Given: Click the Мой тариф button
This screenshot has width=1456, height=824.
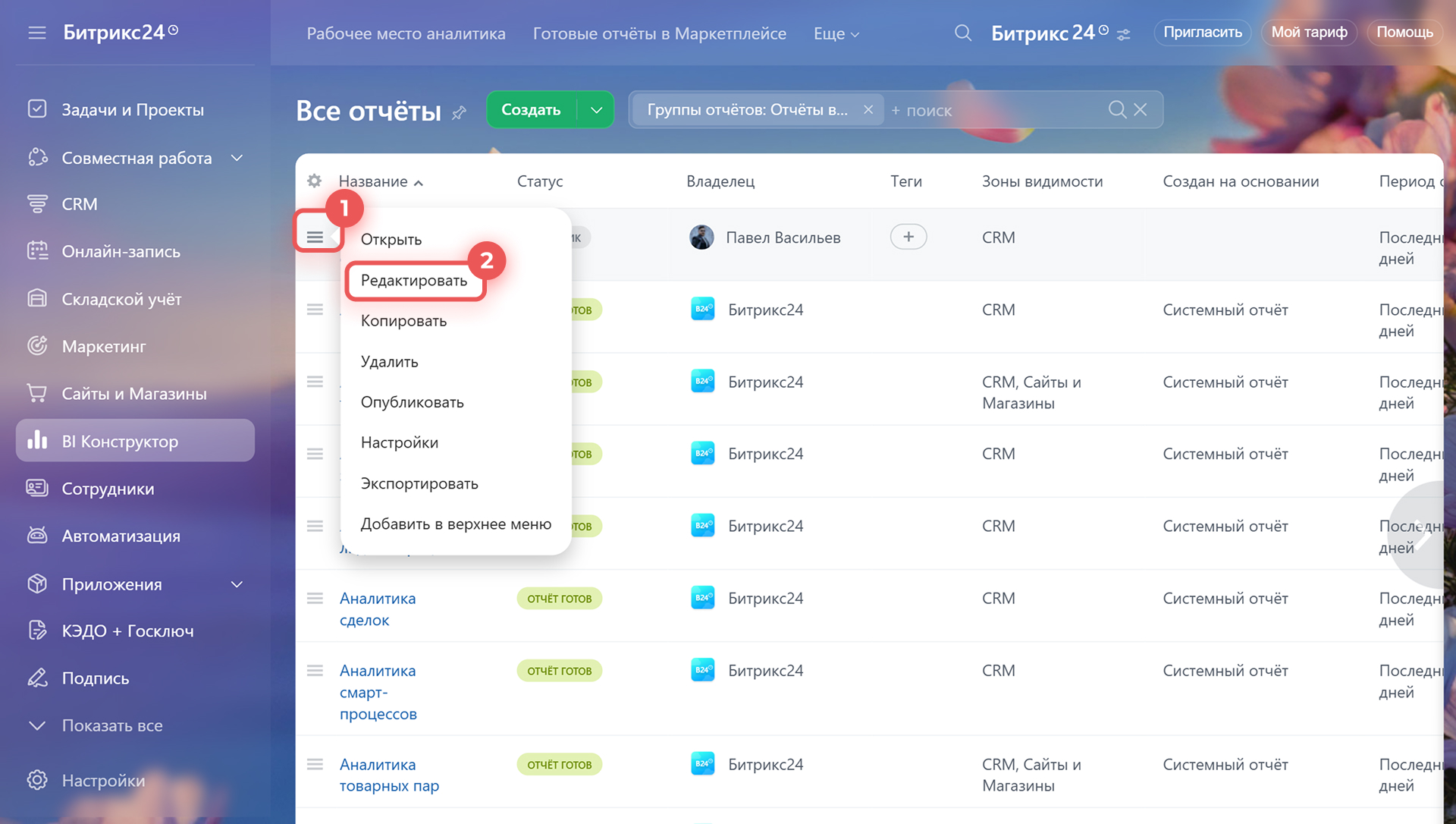Looking at the screenshot, I should (1309, 32).
